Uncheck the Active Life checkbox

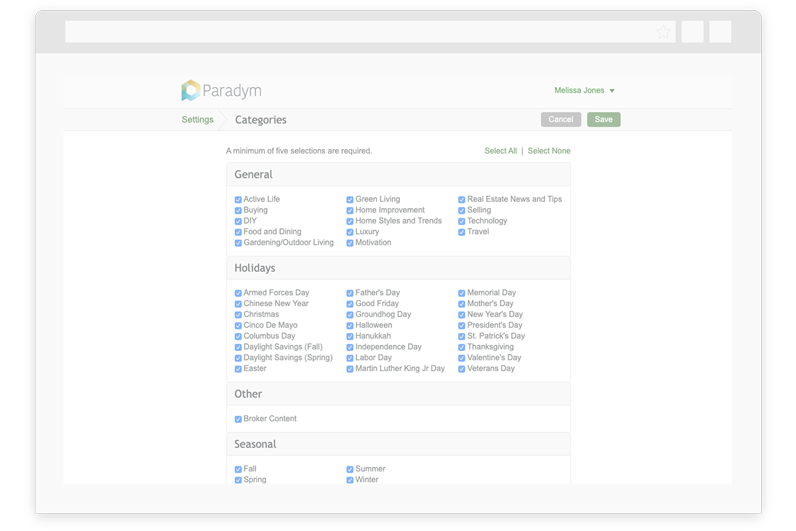(x=238, y=200)
